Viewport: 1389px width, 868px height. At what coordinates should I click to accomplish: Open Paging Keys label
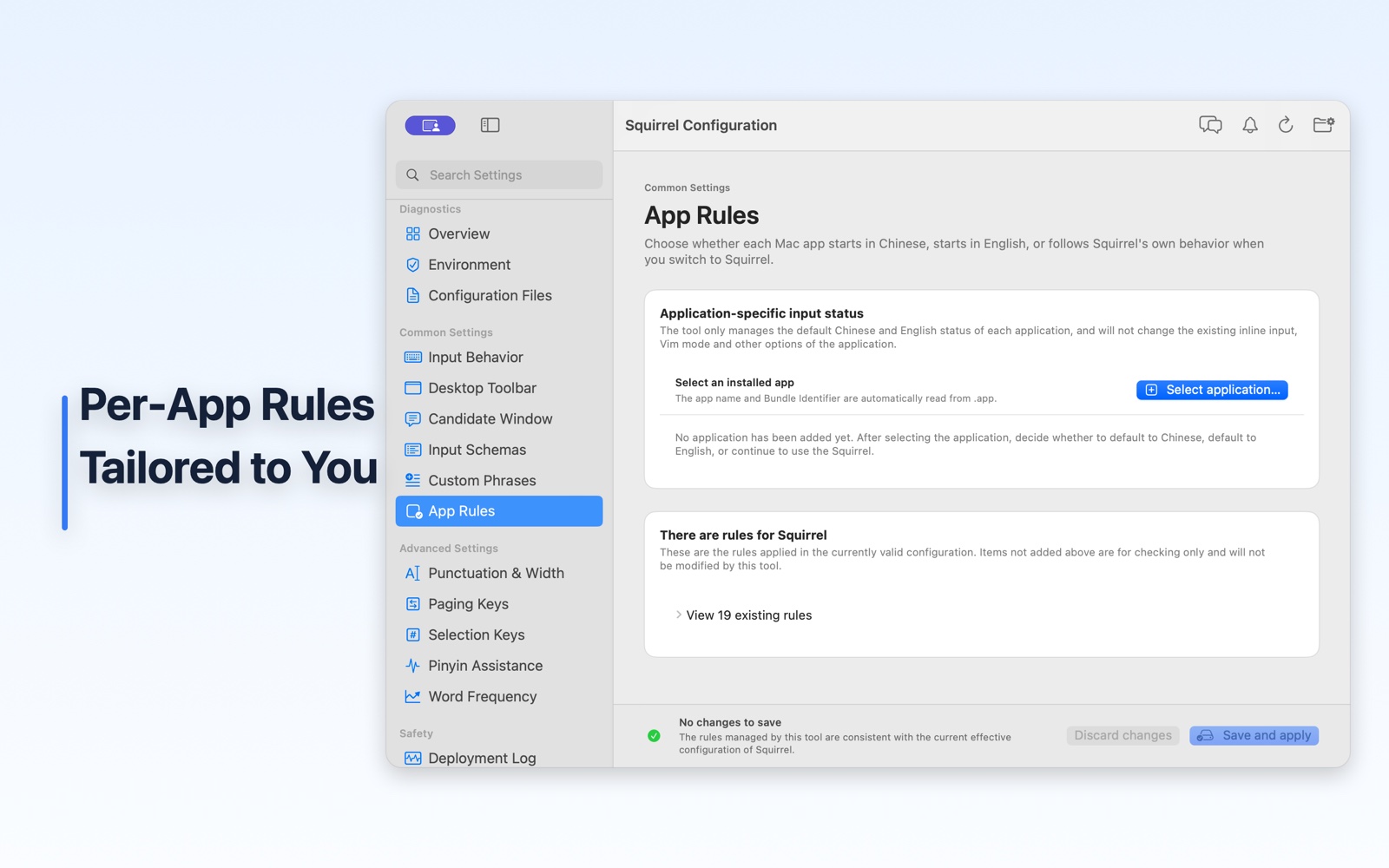[x=468, y=604]
